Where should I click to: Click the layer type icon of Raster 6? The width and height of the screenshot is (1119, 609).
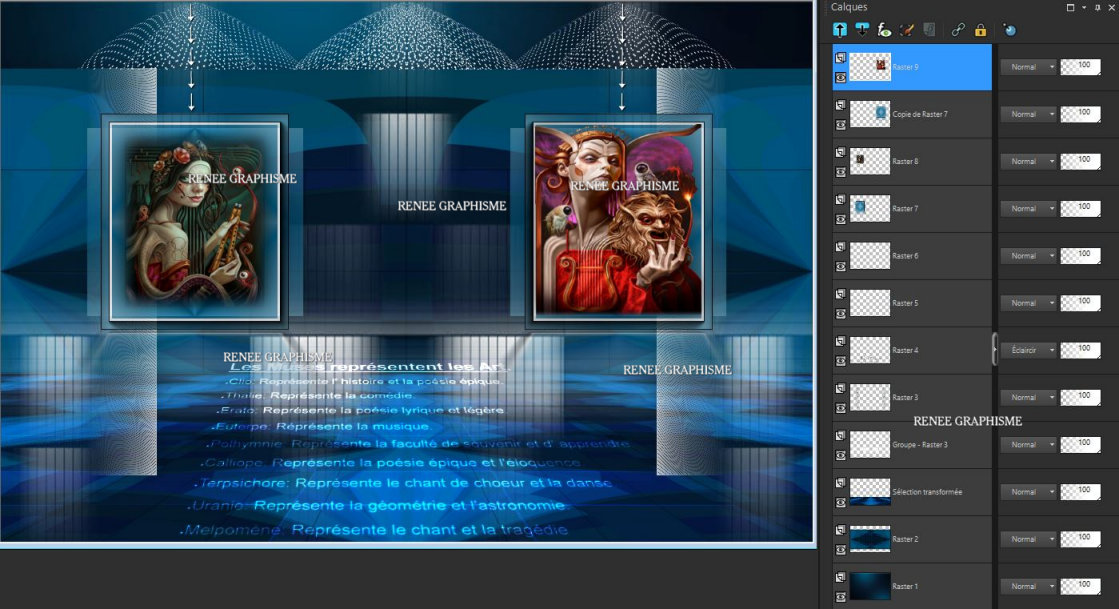pyautogui.click(x=841, y=246)
